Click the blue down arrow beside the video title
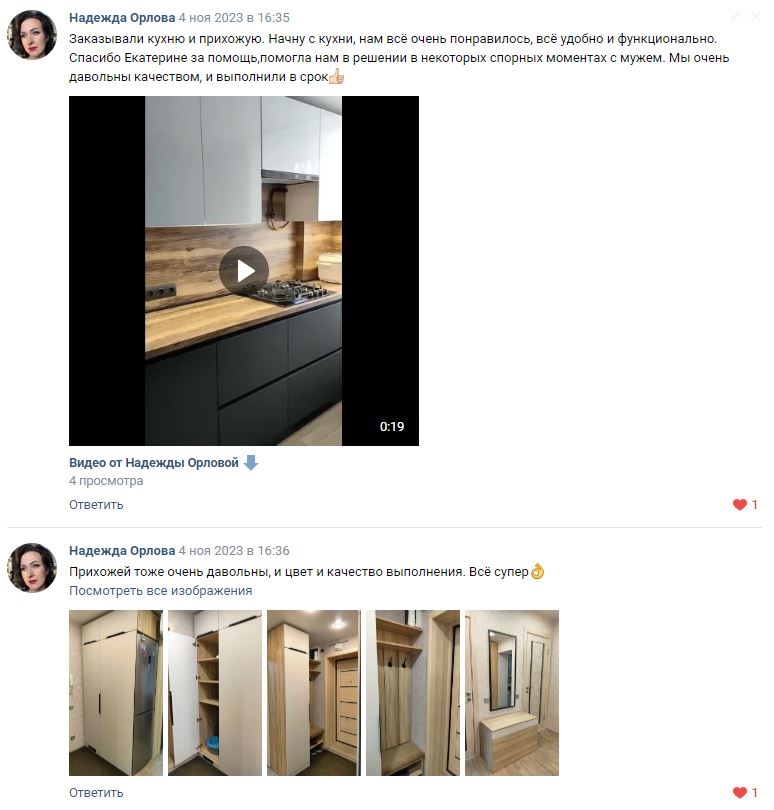 coord(251,463)
